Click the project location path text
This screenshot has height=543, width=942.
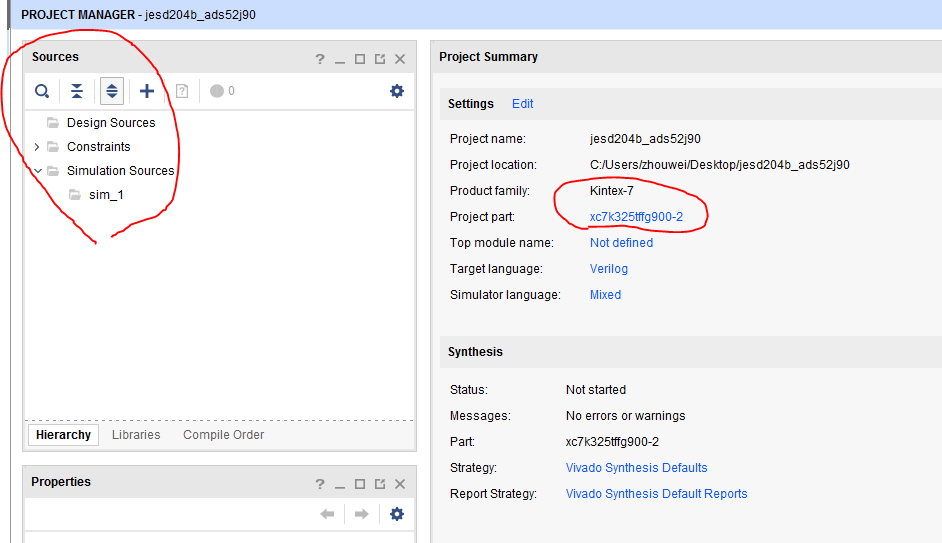pyautogui.click(x=720, y=165)
